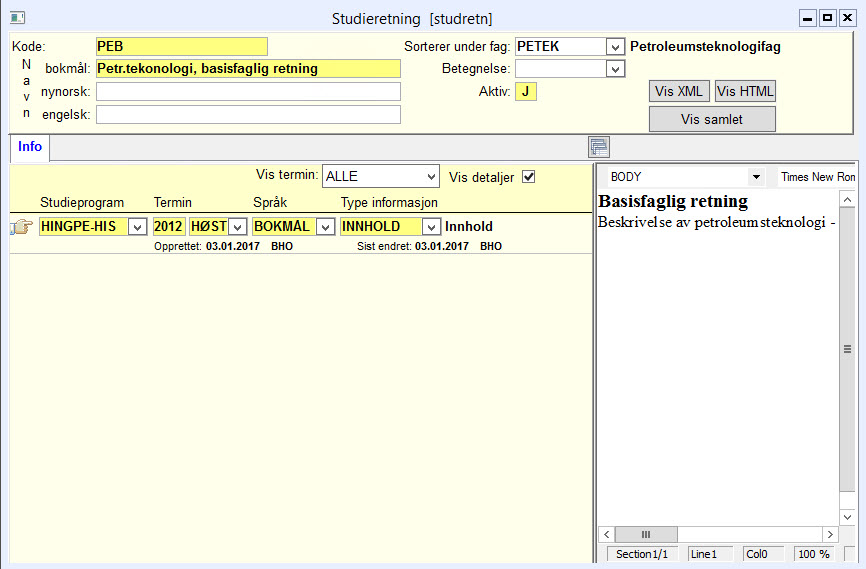
Task: Click the Type informasjon column header
Action: 389,203
